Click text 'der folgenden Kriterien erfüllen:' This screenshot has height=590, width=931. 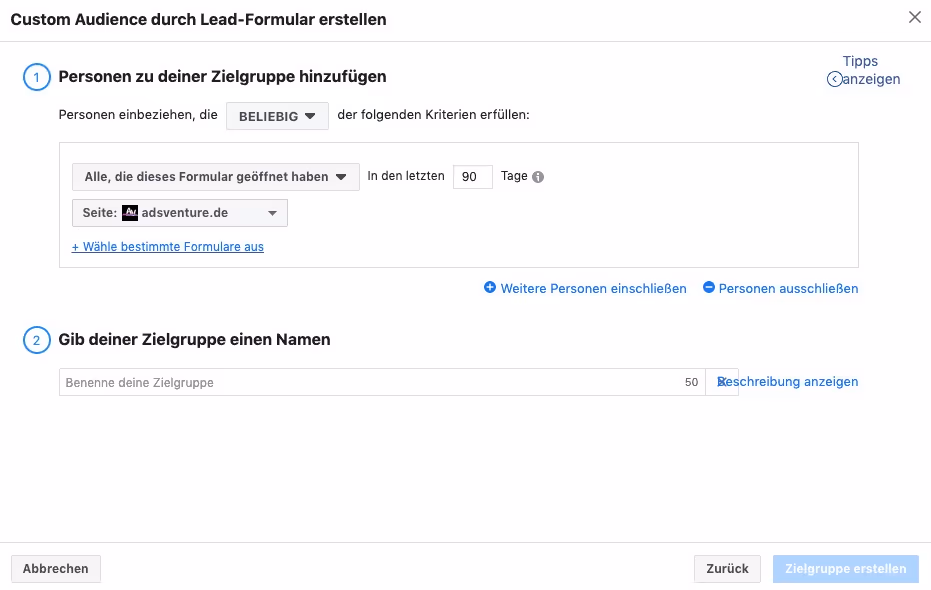tap(433, 115)
